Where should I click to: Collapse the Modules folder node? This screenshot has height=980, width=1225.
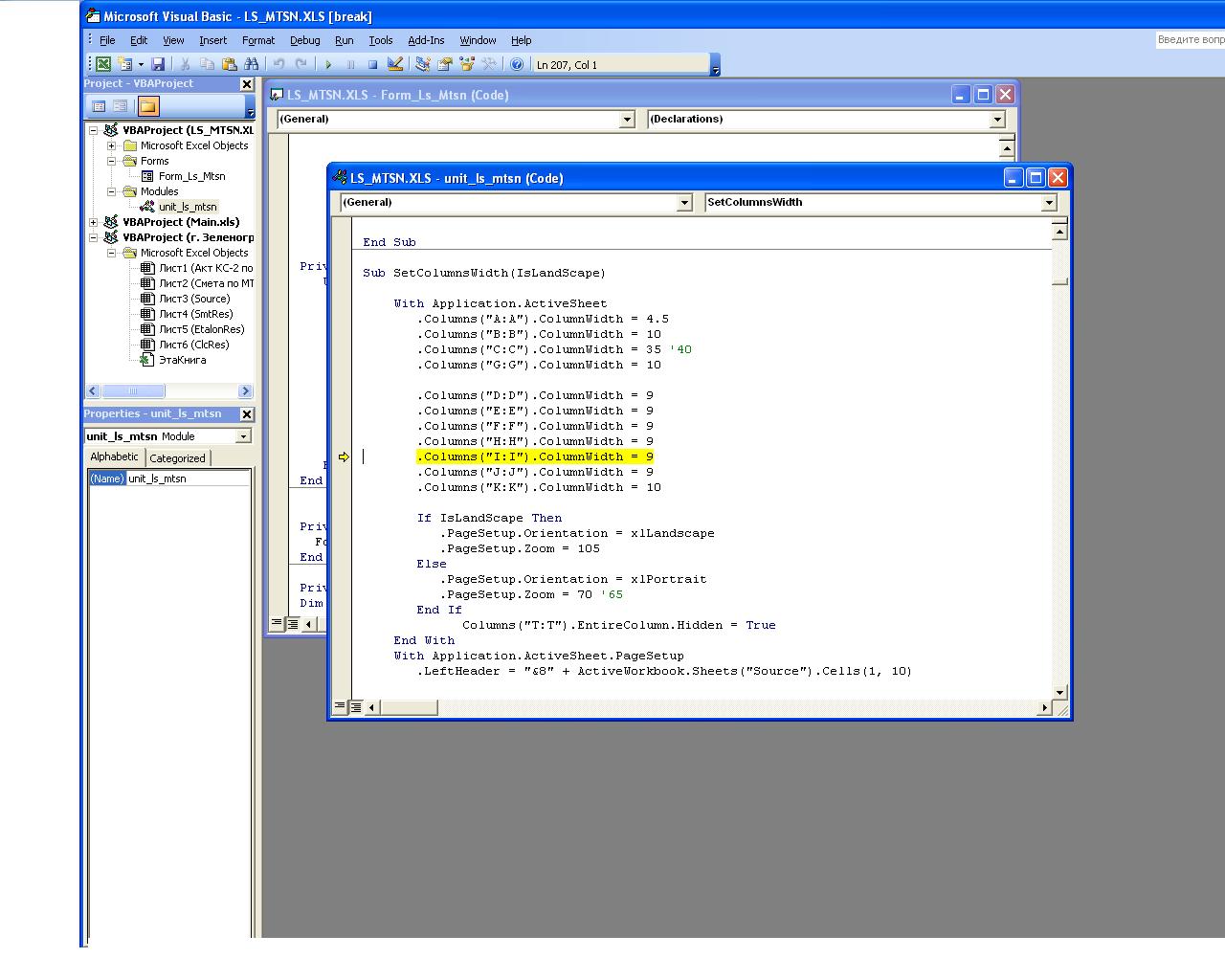tap(111, 191)
